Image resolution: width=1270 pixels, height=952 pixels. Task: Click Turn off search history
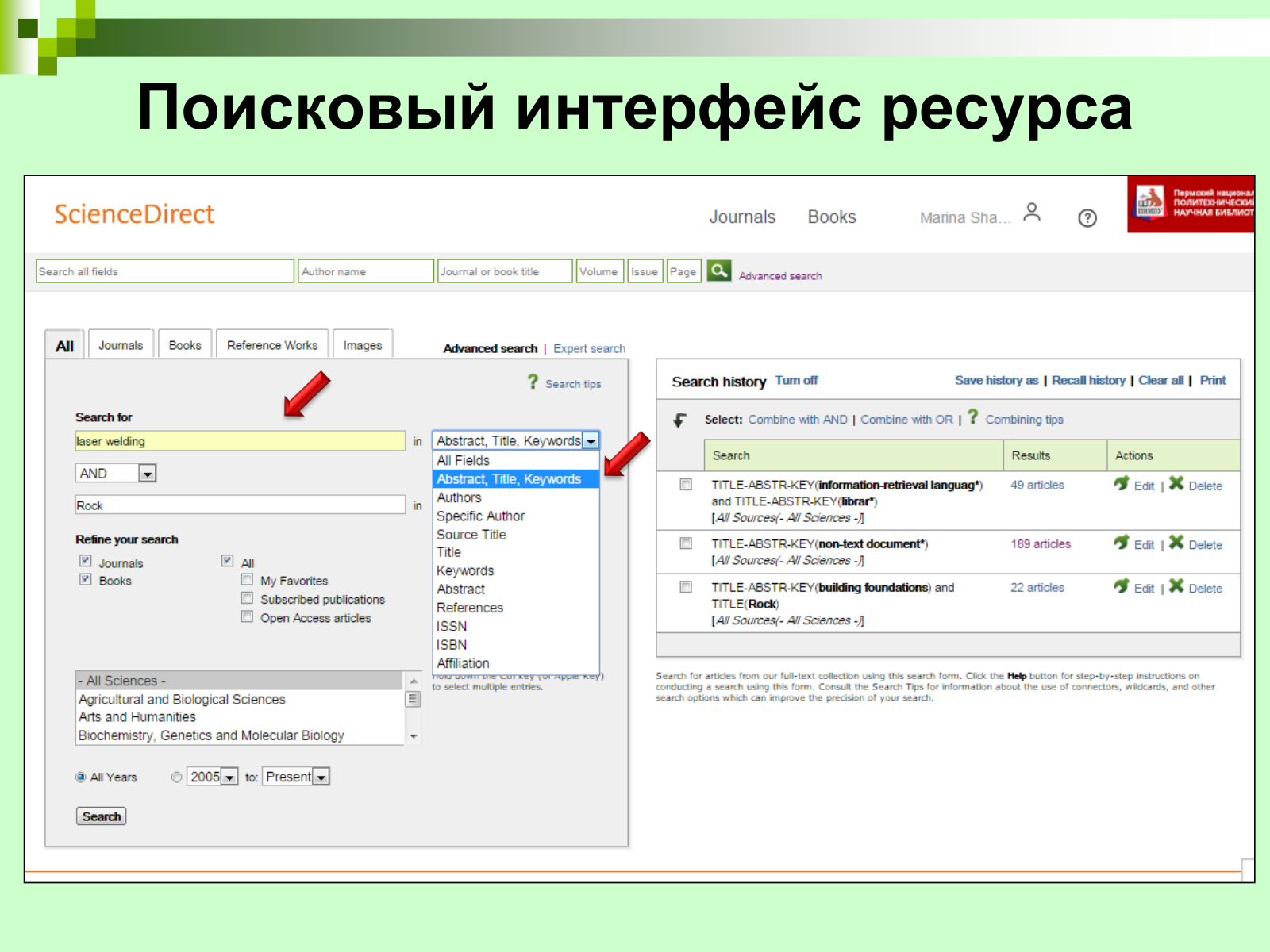point(796,380)
